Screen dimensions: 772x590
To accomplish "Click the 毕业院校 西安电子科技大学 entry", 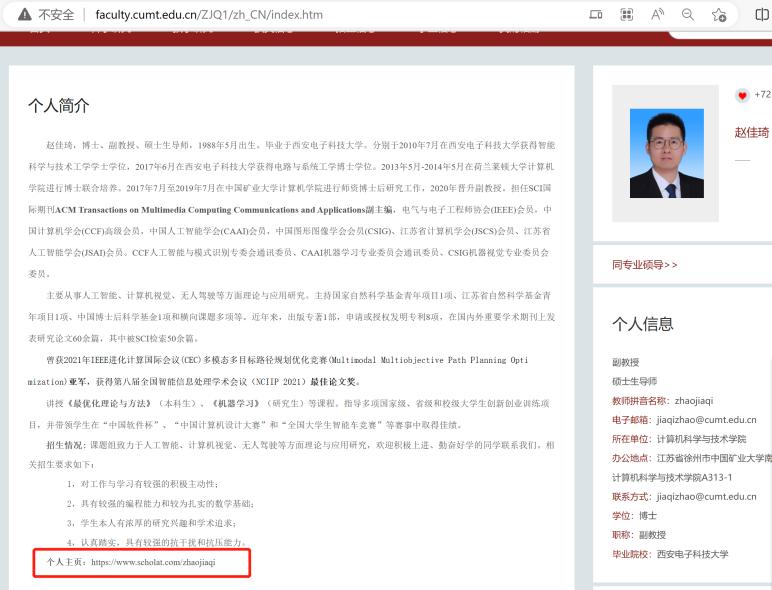I will coord(690,554).
